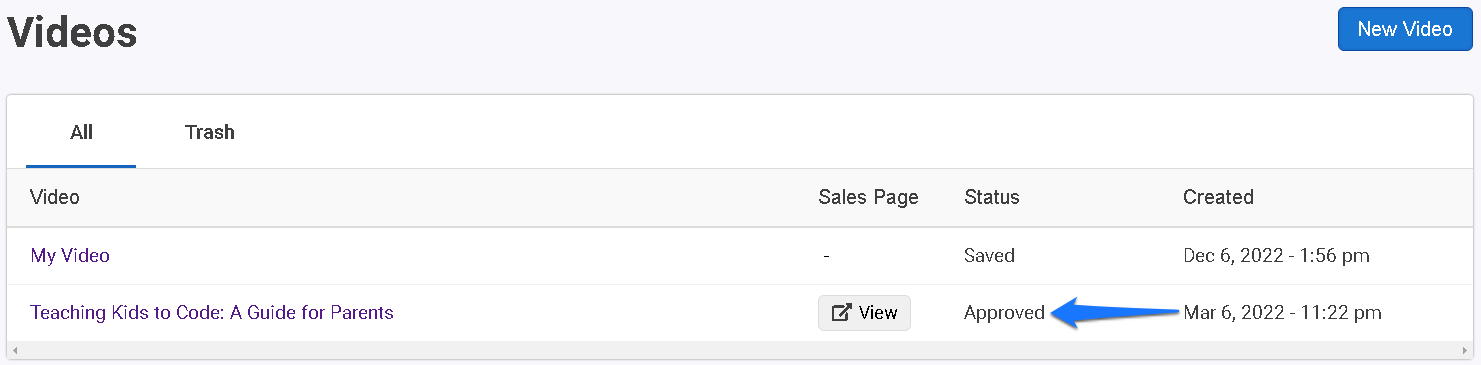Switch to the All tab
Image resolution: width=1481 pixels, height=365 pixels.
tap(81, 132)
